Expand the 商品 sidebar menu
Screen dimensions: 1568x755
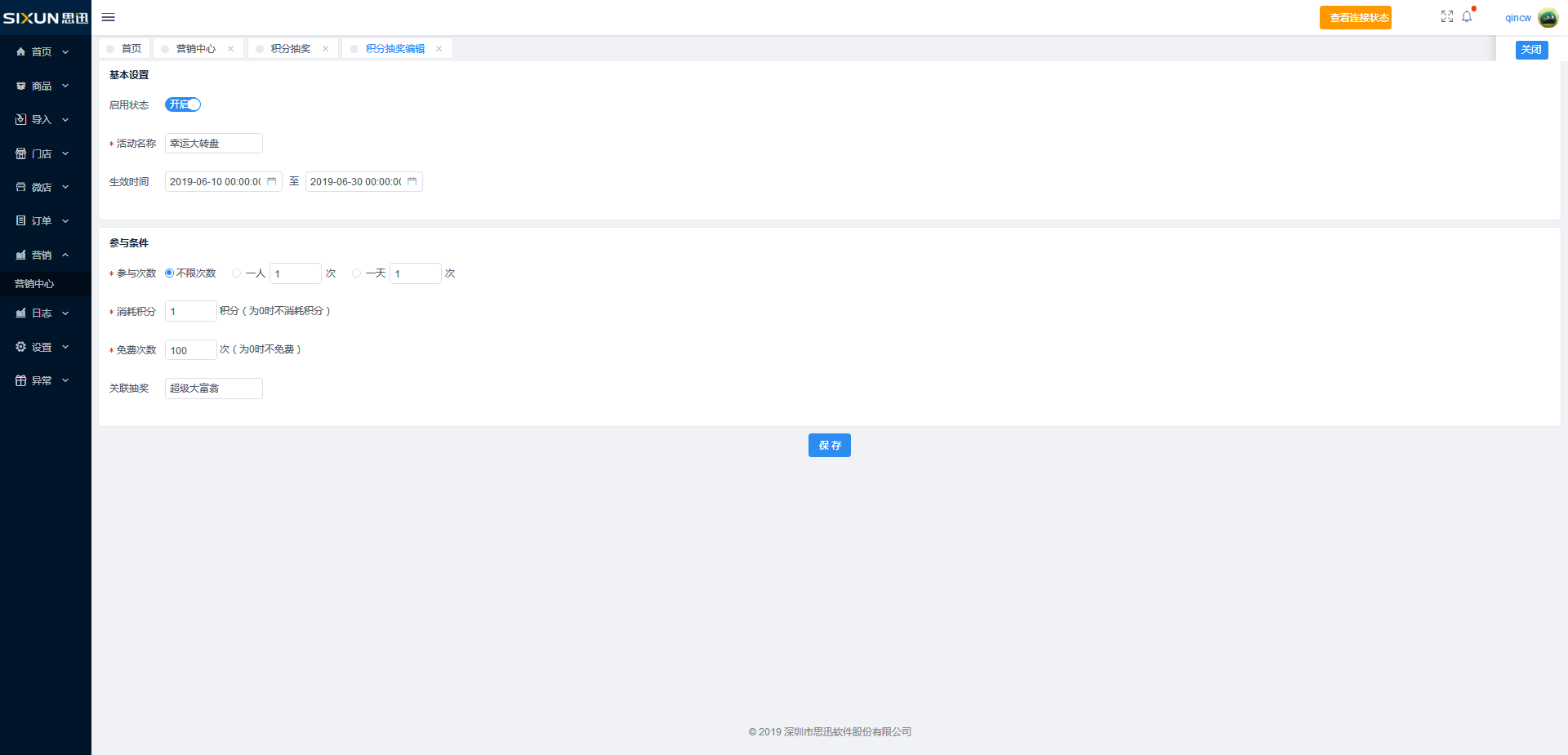42,86
